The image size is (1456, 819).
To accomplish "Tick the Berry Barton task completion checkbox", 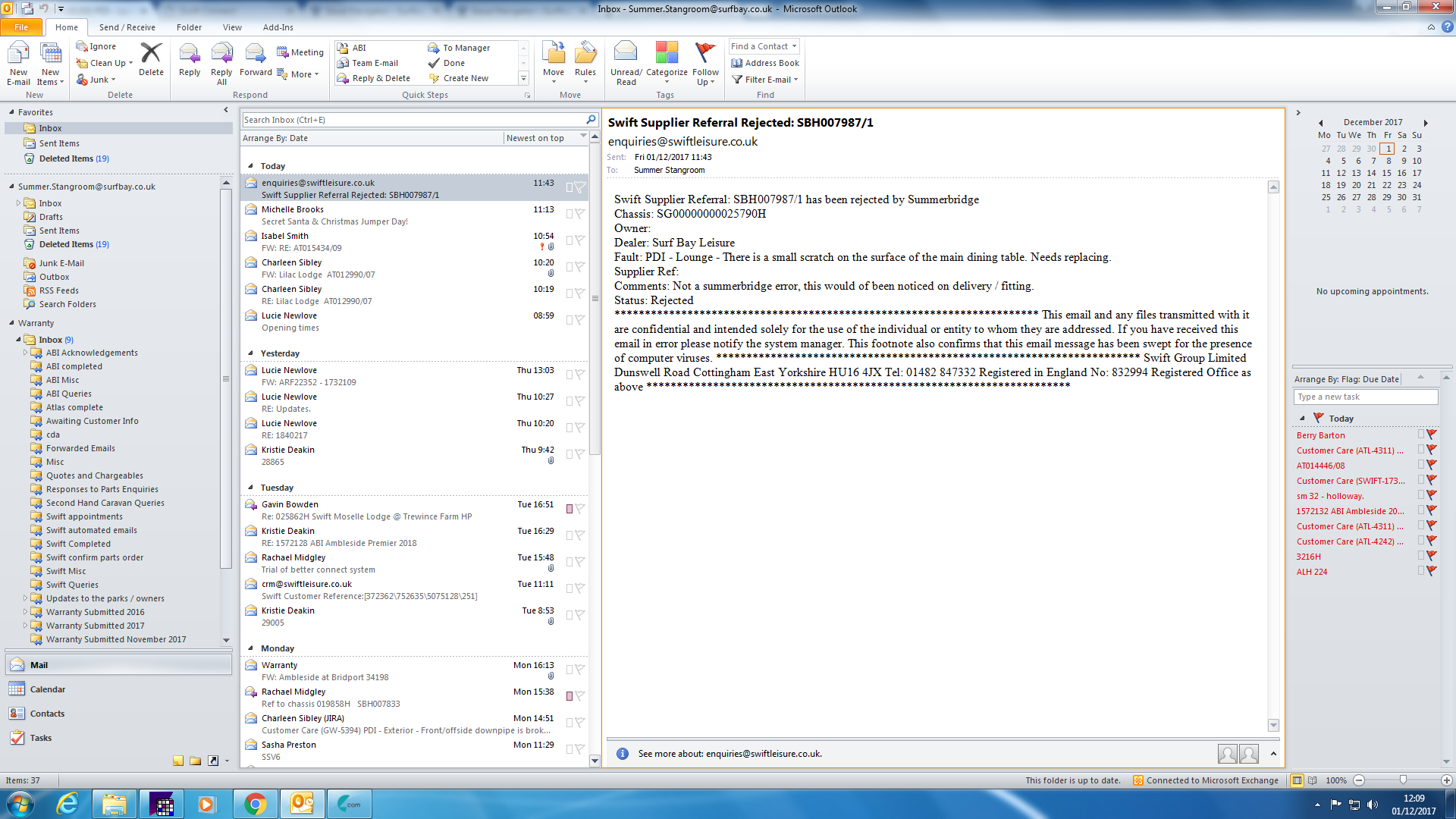I will click(x=1421, y=435).
